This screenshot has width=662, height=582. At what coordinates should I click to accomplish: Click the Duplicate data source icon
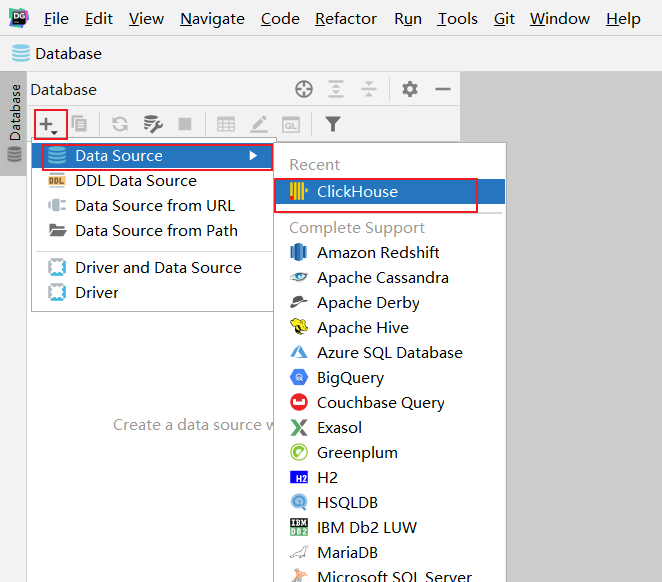coord(79,124)
